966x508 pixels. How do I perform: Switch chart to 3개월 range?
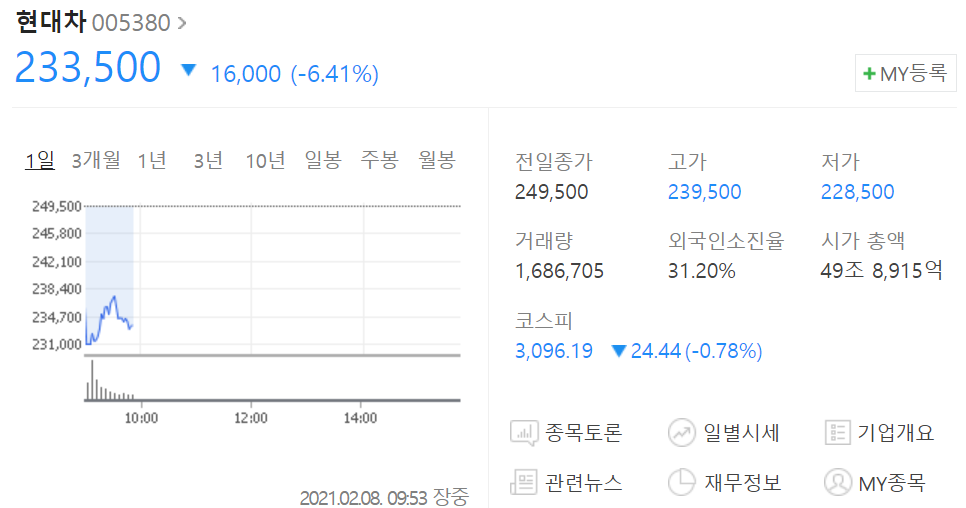point(95,161)
